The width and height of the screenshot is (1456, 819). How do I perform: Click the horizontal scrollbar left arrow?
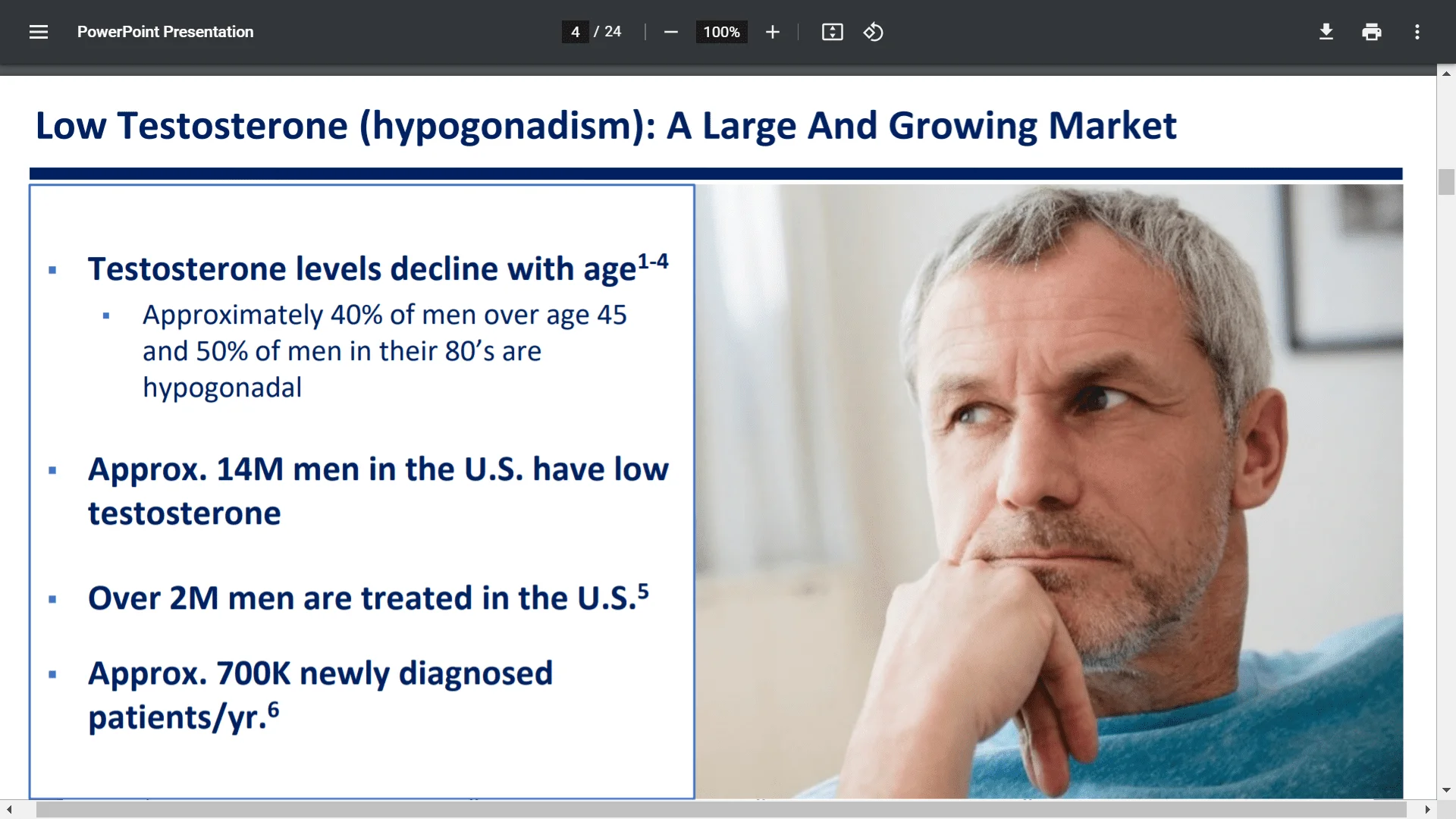pyautogui.click(x=9, y=810)
